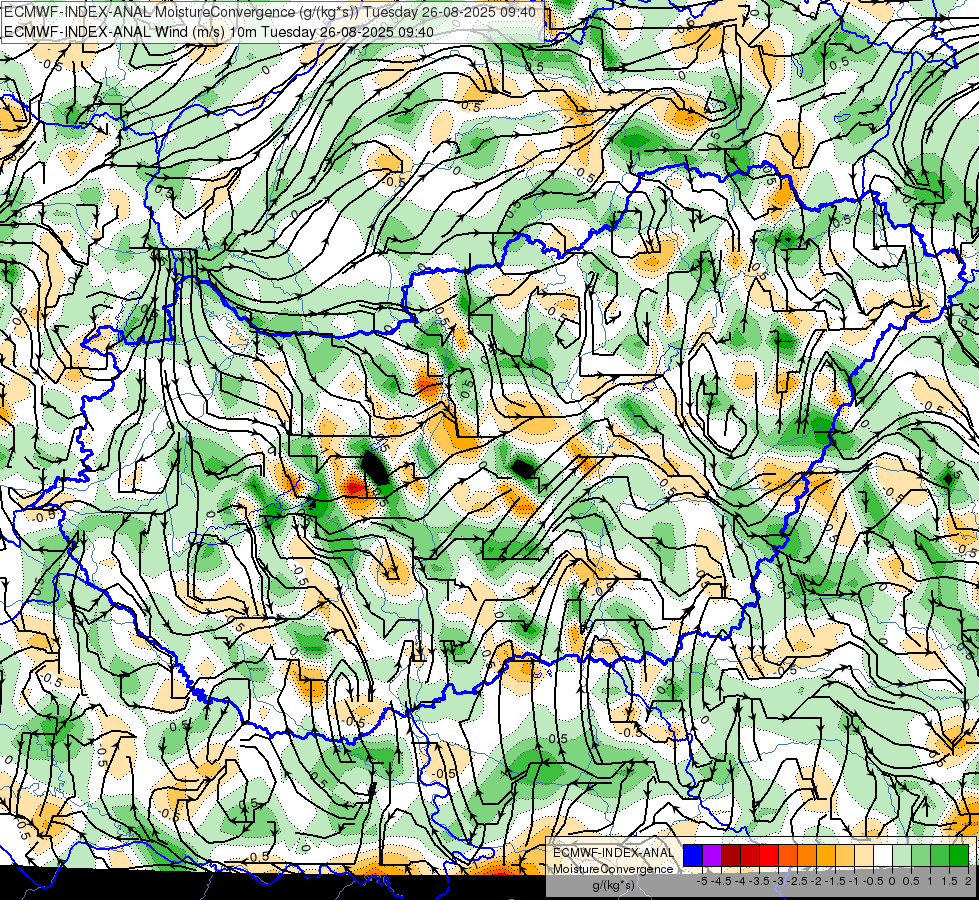979x900 pixels.
Task: Click the 'Wind (m/s) 10m' title line
Action: 219,31
